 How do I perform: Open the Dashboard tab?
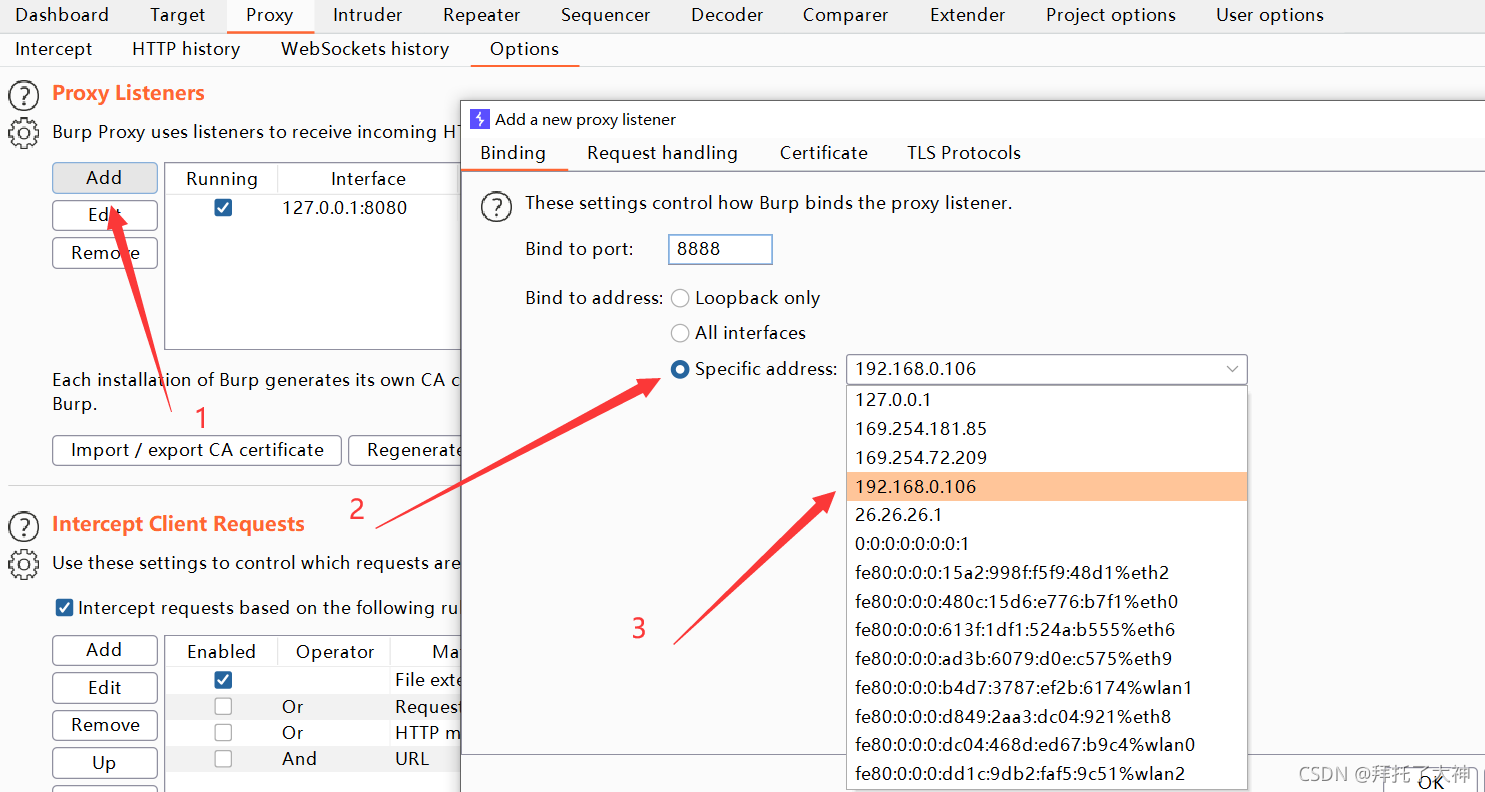(62, 15)
